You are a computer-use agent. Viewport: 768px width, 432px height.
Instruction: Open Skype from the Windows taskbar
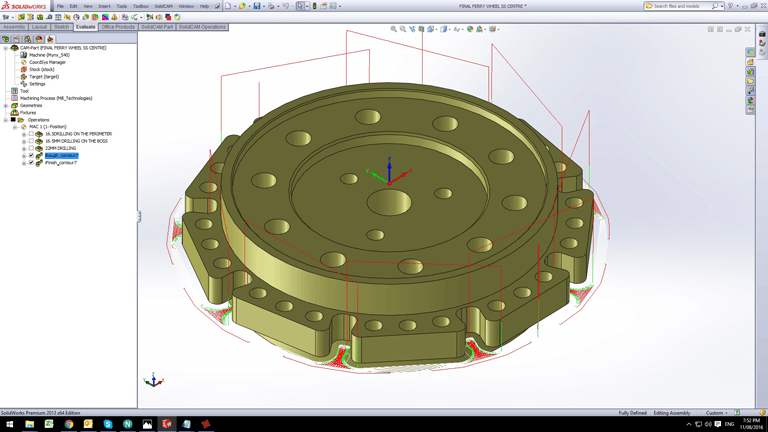(108, 424)
